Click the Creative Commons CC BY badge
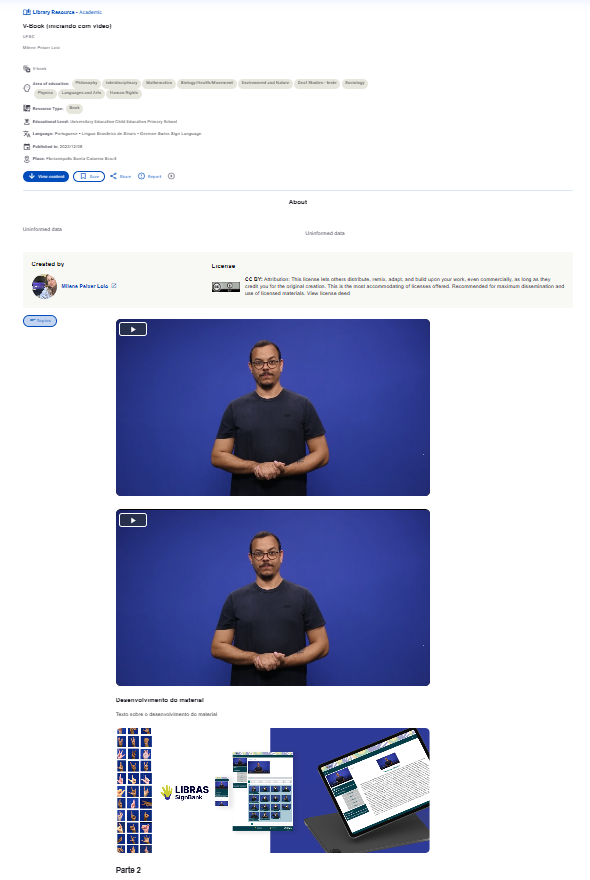Image resolution: width=590 pixels, height=880 pixels. coord(226,287)
